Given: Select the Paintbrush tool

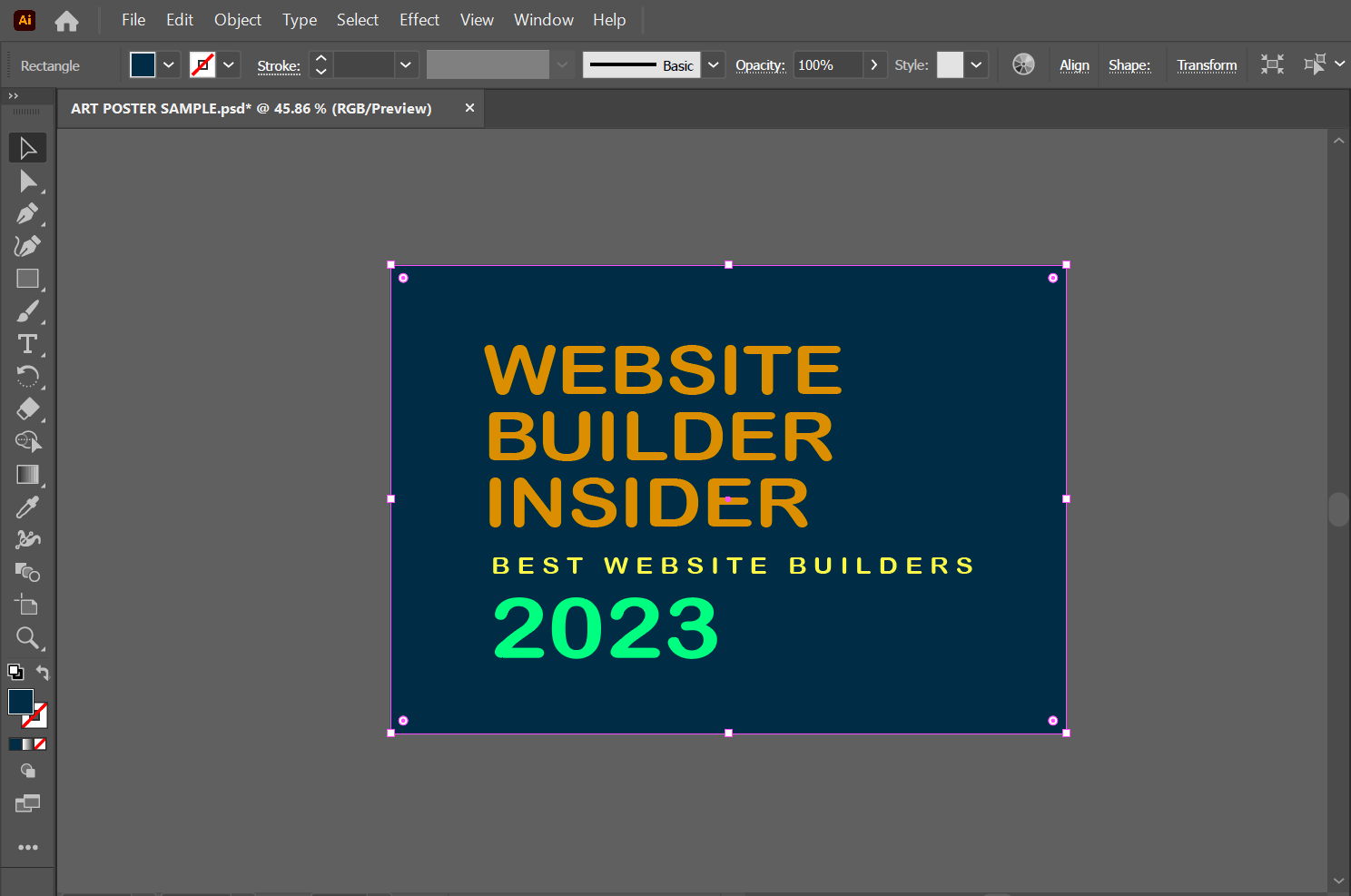Looking at the screenshot, I should [27, 311].
